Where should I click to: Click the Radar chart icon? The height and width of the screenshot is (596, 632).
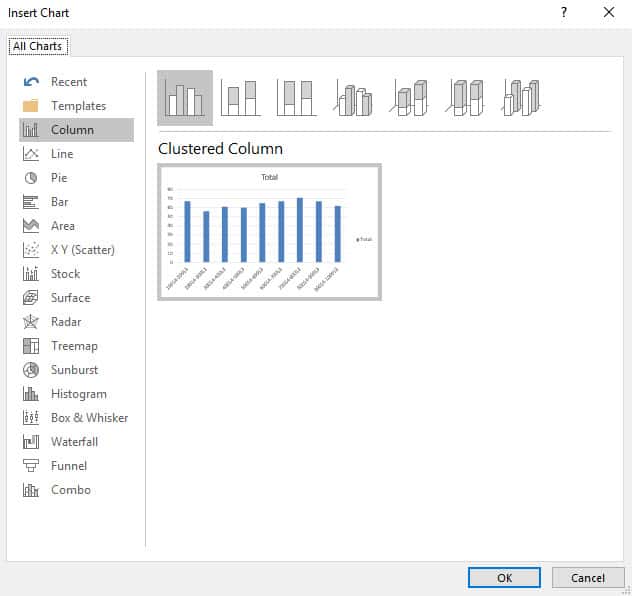pos(31,322)
